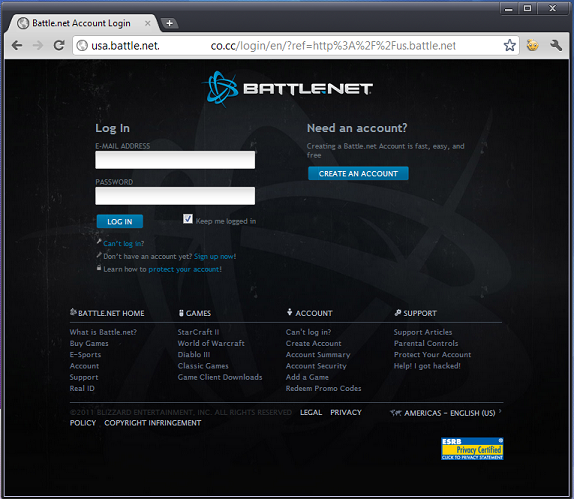Screen dimensions: 574x499
Task: Click the CREATE AN ACCOUNT button
Action: (358, 174)
